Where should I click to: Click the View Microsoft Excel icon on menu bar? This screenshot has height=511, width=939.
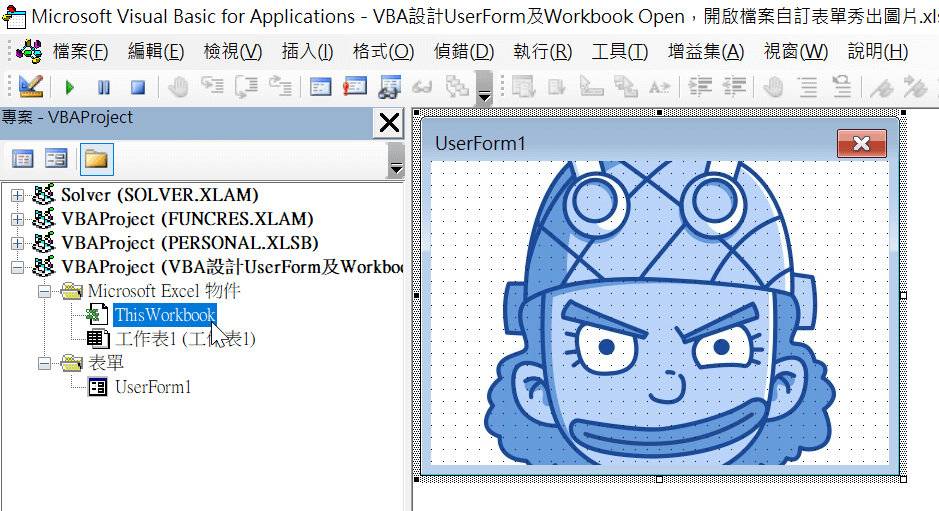point(29,52)
